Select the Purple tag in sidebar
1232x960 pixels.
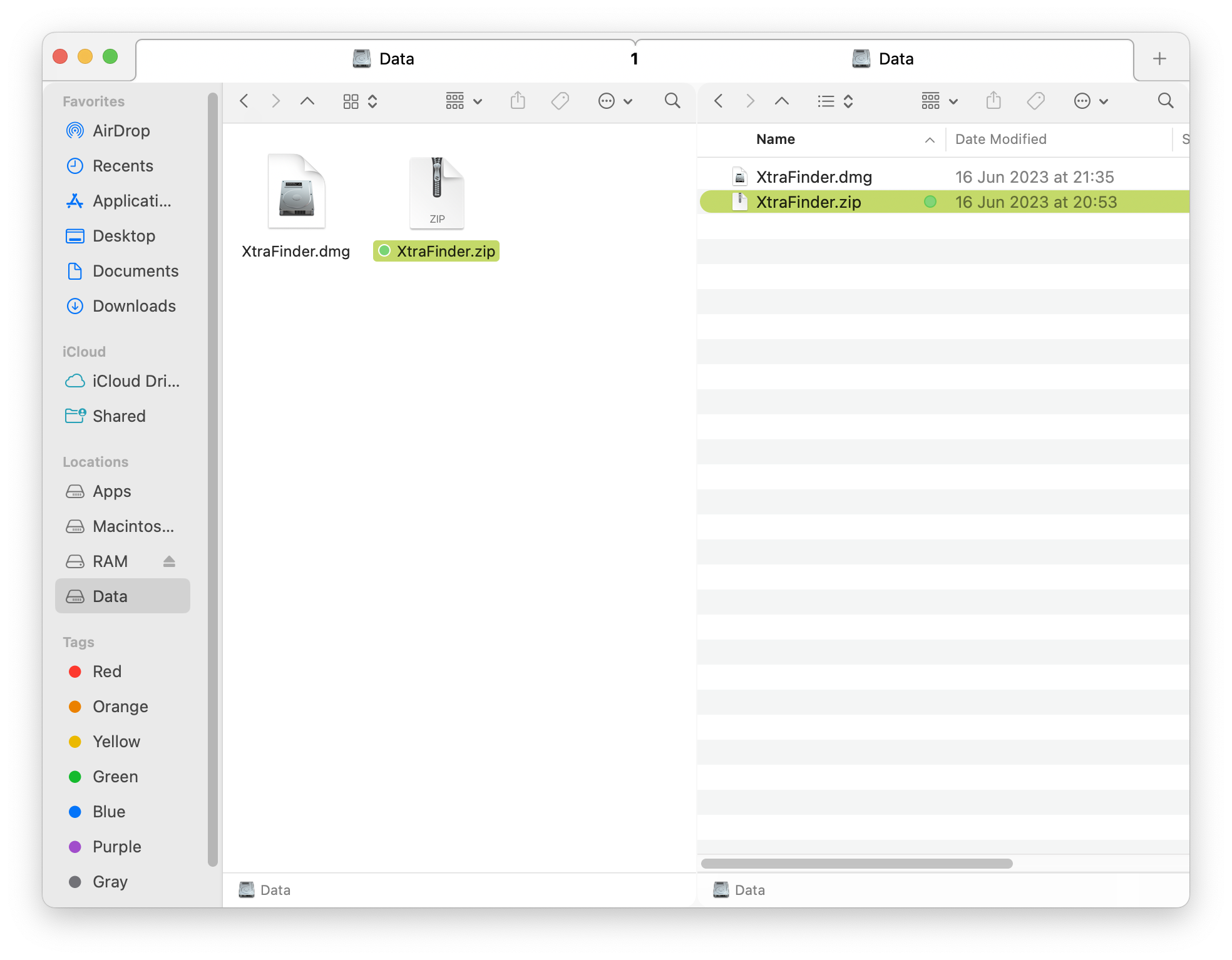coord(116,847)
